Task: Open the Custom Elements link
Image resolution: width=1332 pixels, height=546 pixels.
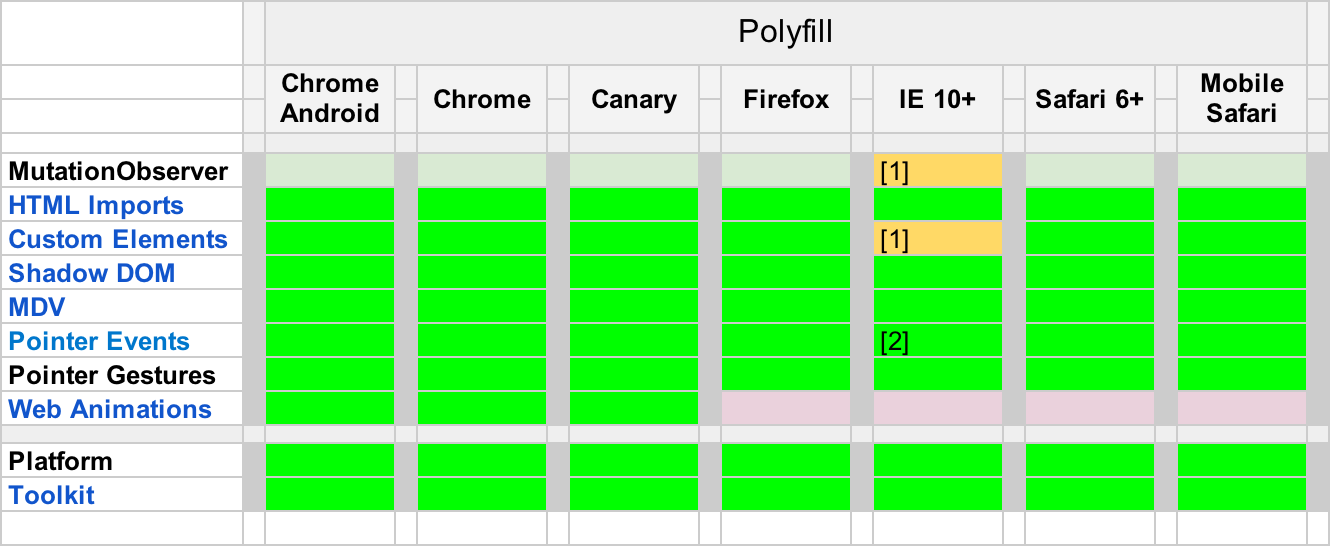Action: (x=118, y=240)
